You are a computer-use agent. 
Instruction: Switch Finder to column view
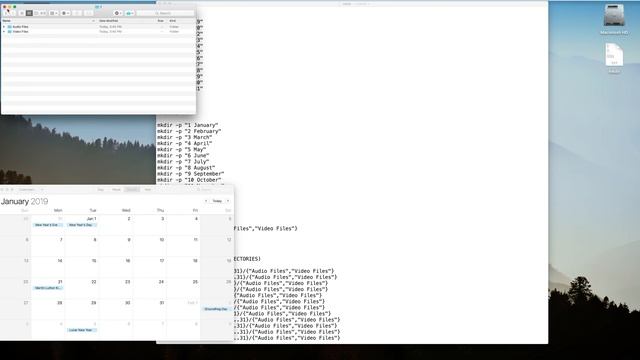pos(36,13)
